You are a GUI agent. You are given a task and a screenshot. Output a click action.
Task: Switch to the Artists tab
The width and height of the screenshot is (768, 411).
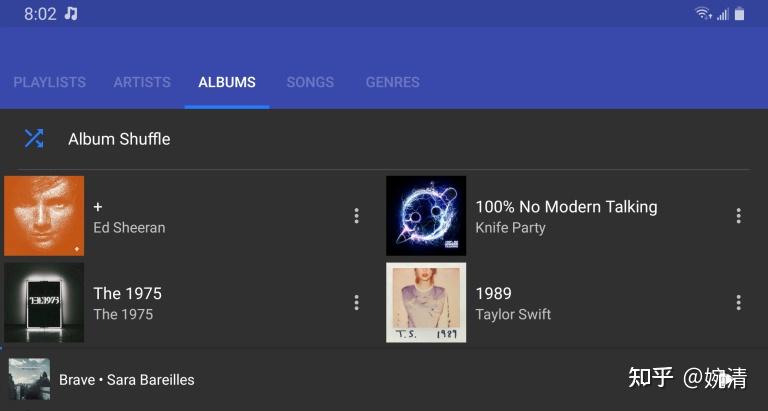142,82
